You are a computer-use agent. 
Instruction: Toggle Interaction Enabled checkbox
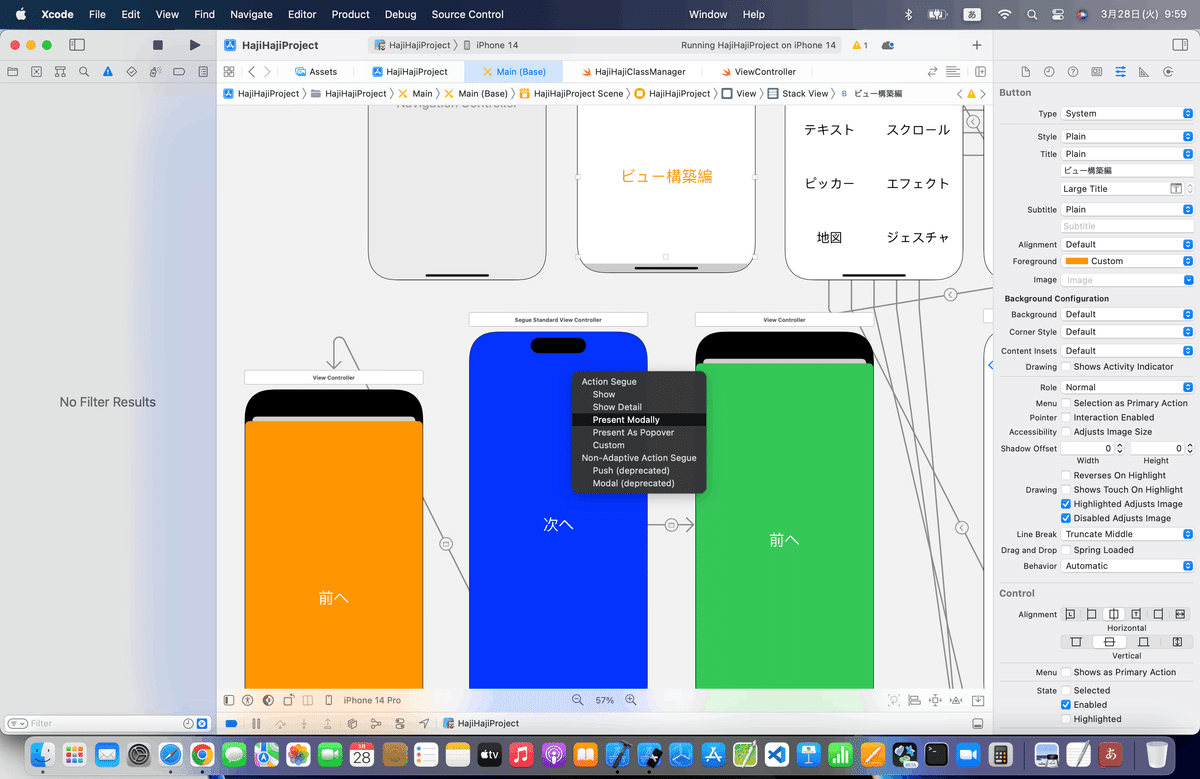tap(1066, 418)
